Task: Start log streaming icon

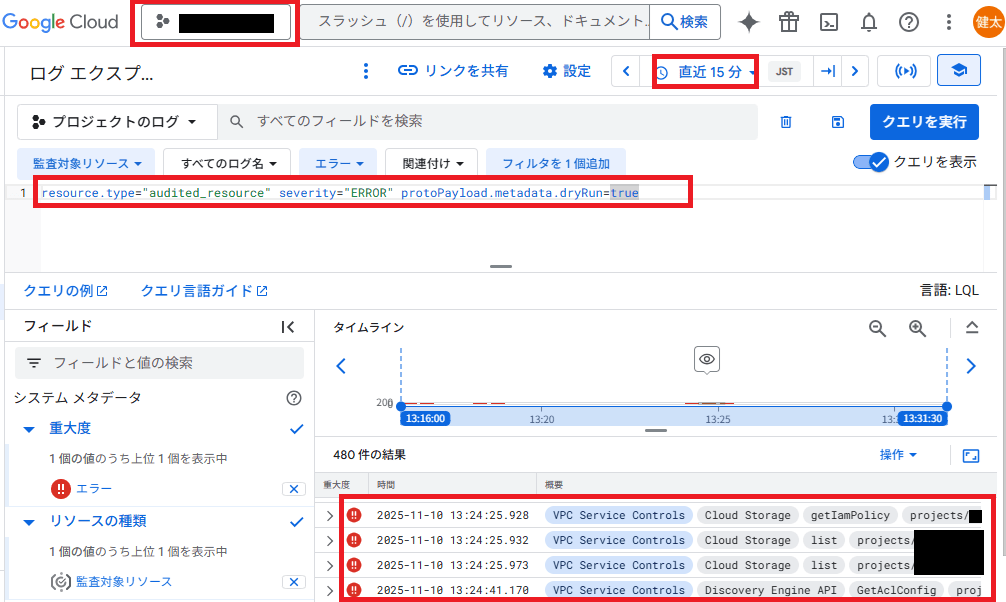Action: (904, 71)
